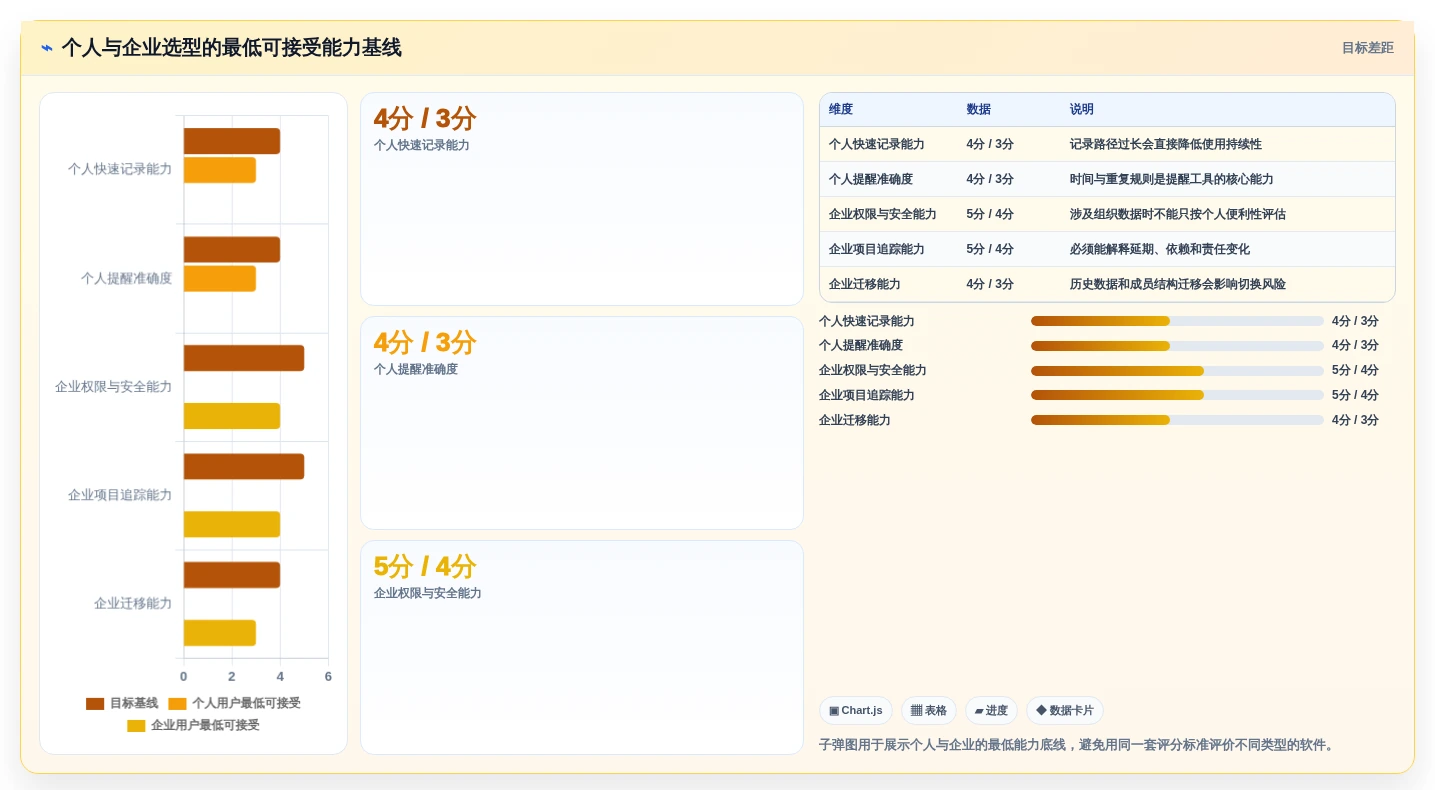This screenshot has height=790, width=1435.
Task: Click the 个人提醒准确度 table row cell
Action: (871, 179)
